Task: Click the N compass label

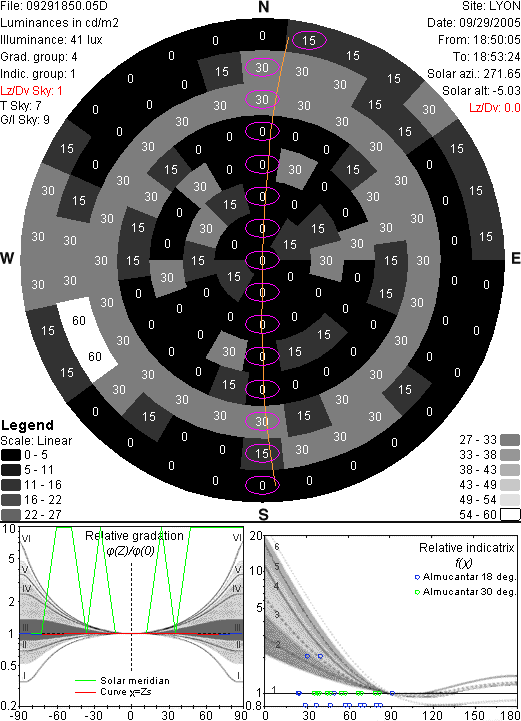Action: [263, 7]
